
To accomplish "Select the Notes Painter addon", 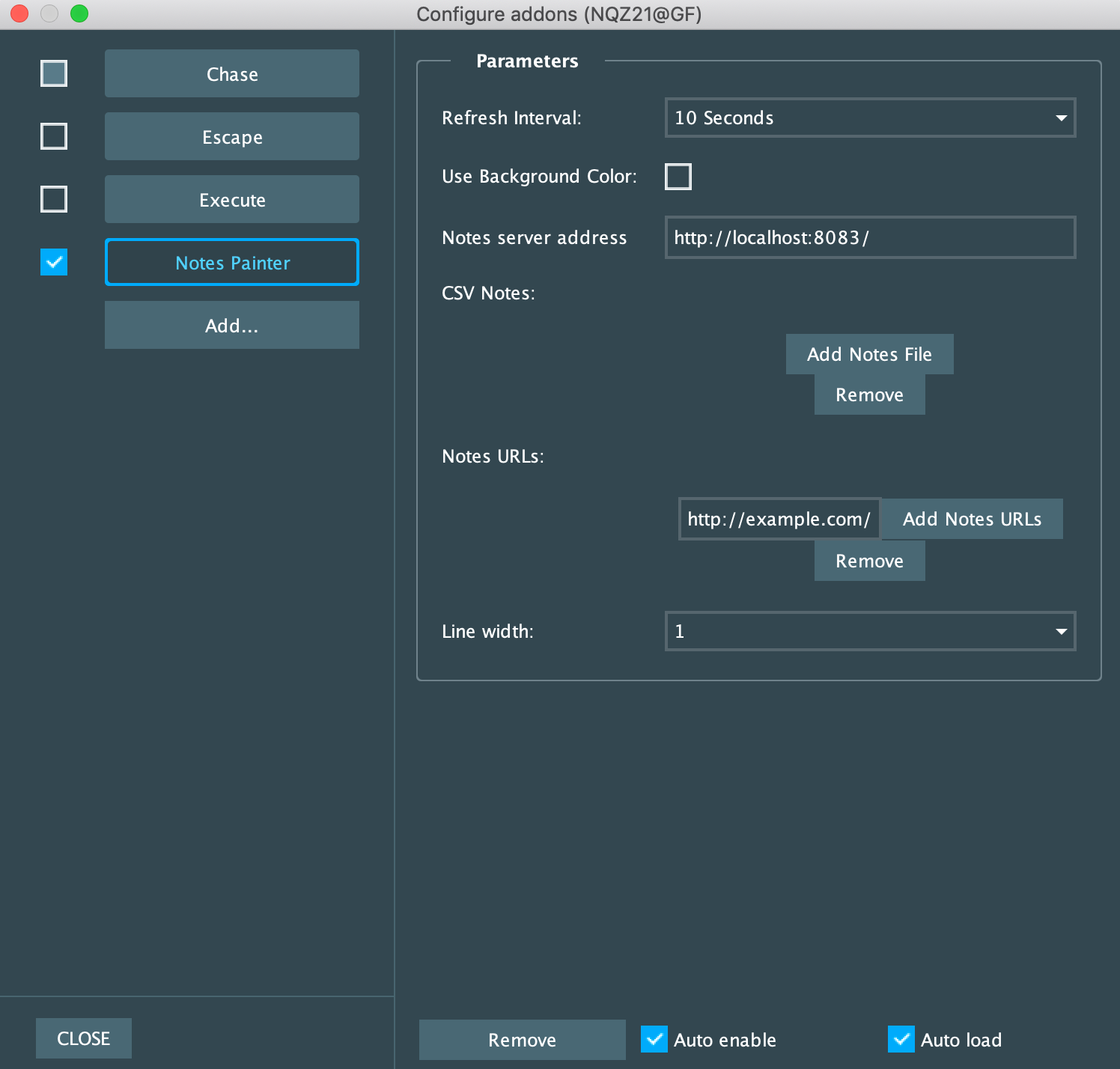I will tap(232, 262).
